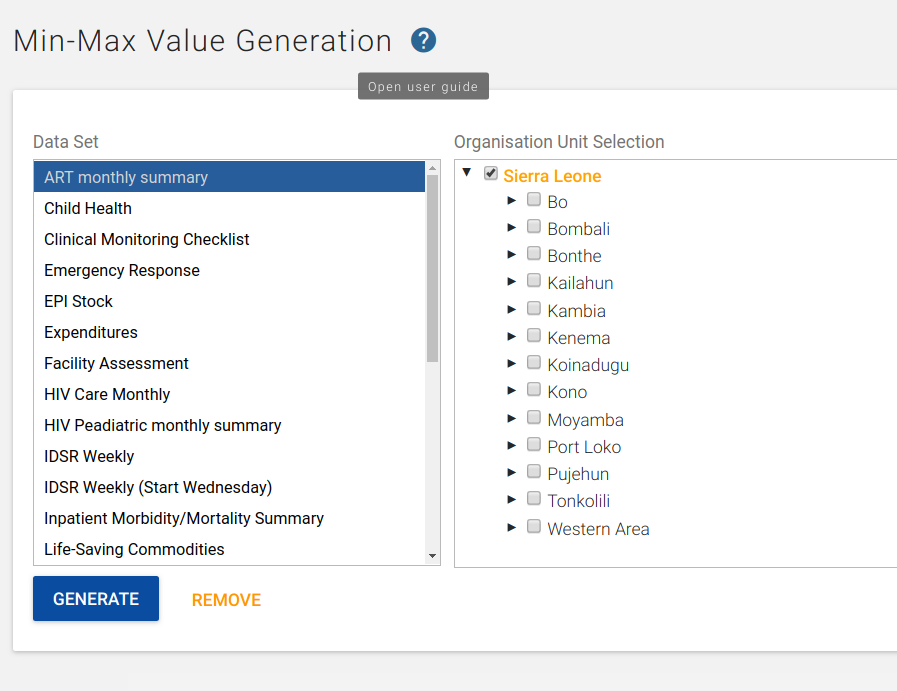Open the user guide help icon
This screenshot has height=691, width=897.
[x=423, y=41]
